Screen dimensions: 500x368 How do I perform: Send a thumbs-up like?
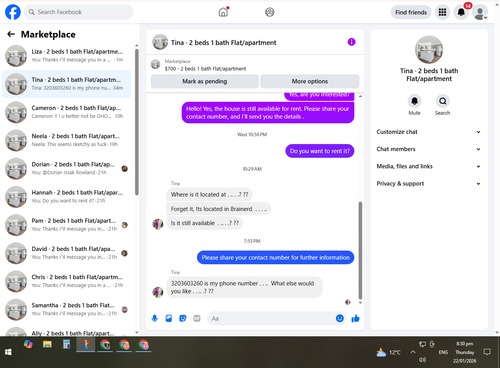click(x=355, y=318)
